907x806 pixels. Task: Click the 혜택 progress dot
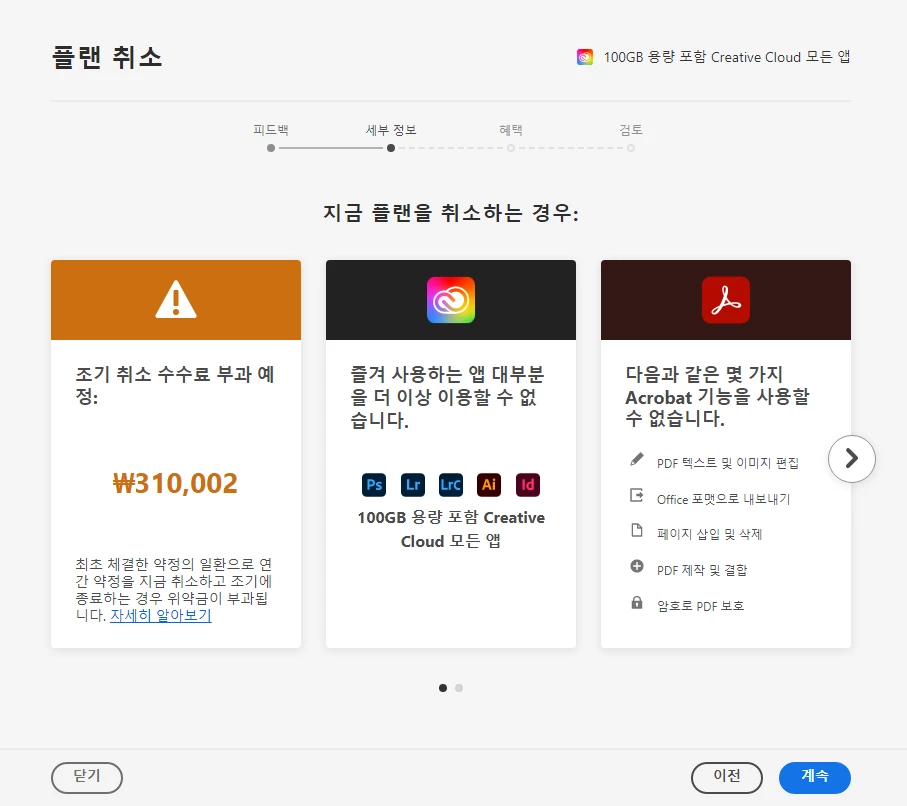[x=511, y=148]
